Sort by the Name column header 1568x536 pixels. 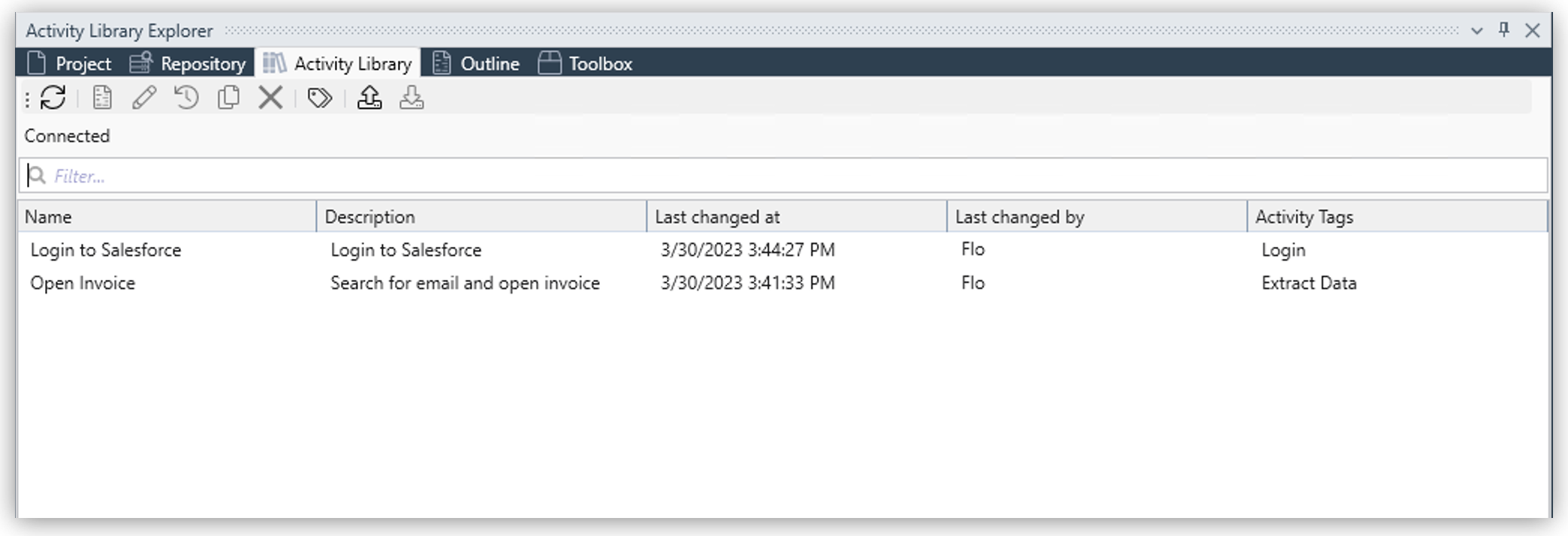[49, 216]
